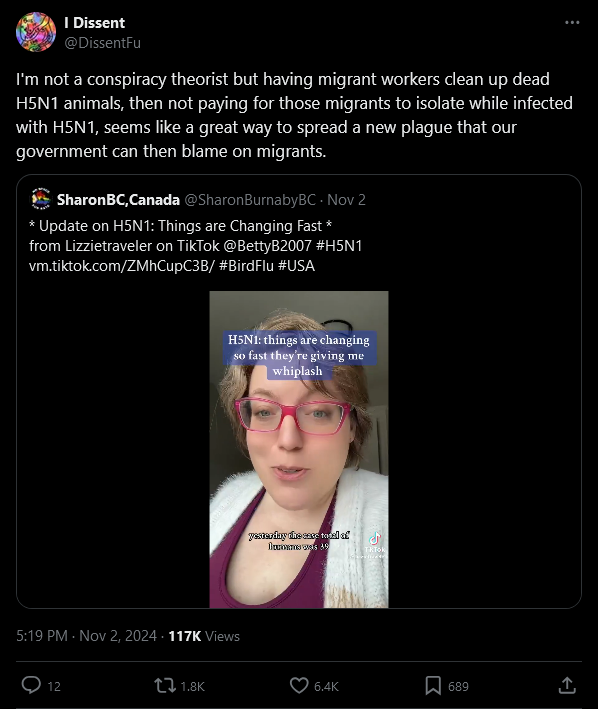
Task: Click the #USA hashtag
Action: click(x=297, y=265)
